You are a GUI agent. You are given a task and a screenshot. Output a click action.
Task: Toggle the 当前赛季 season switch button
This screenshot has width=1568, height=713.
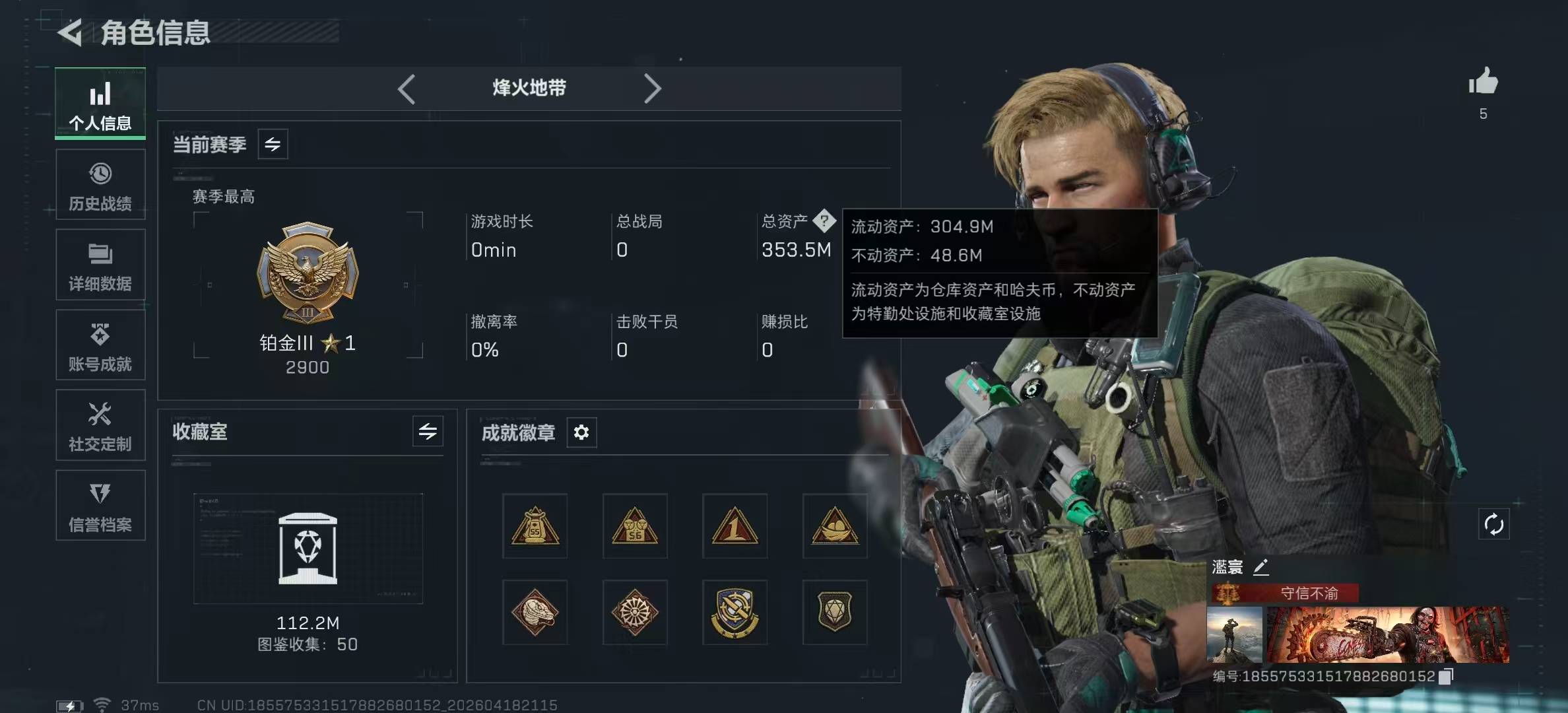click(273, 144)
